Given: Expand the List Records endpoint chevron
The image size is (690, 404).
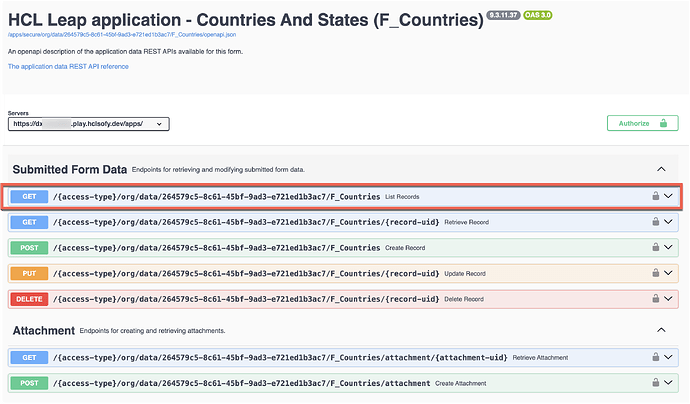Looking at the screenshot, I should point(668,196).
